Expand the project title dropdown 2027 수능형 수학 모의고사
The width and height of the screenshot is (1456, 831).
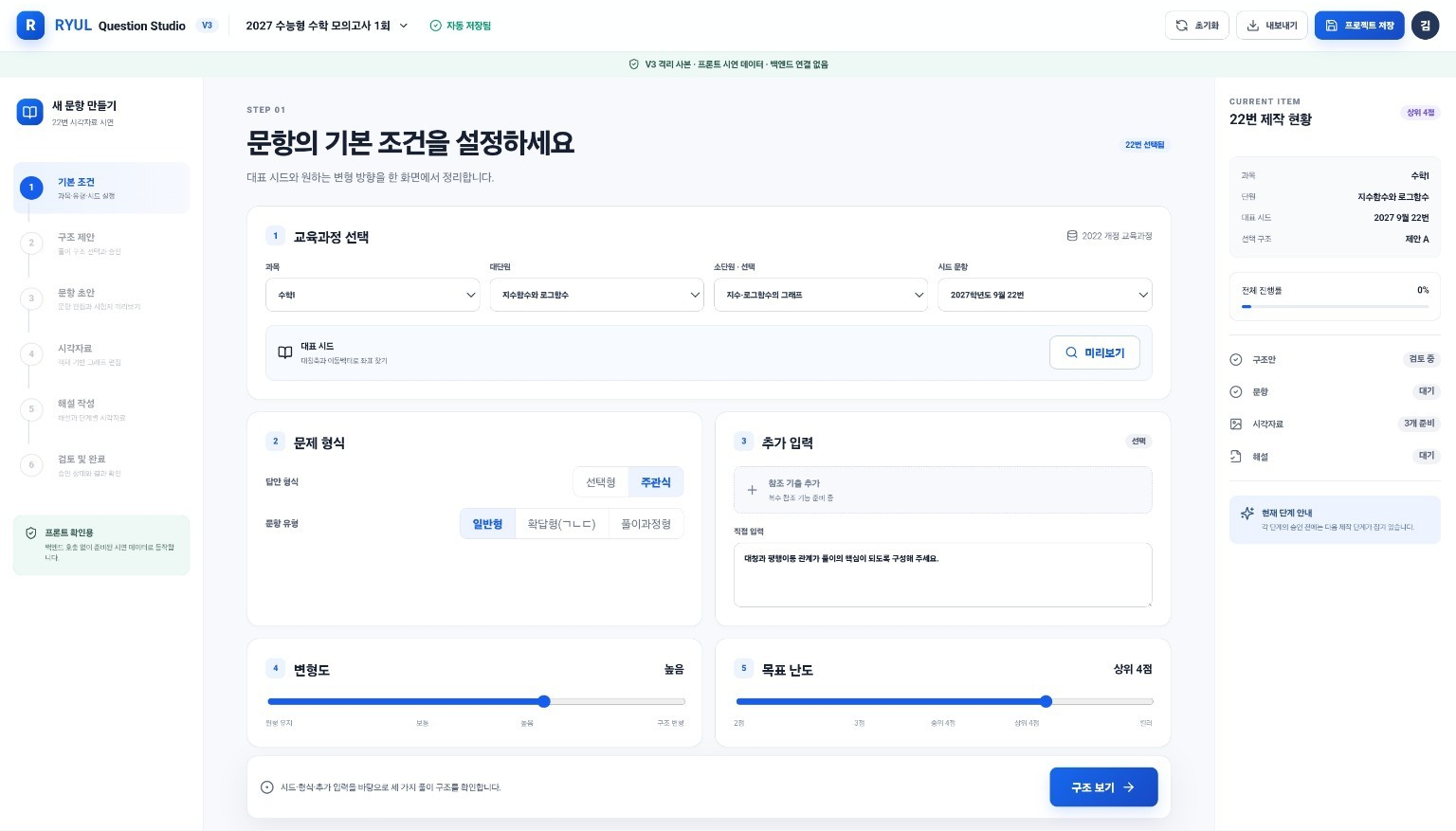click(327, 26)
